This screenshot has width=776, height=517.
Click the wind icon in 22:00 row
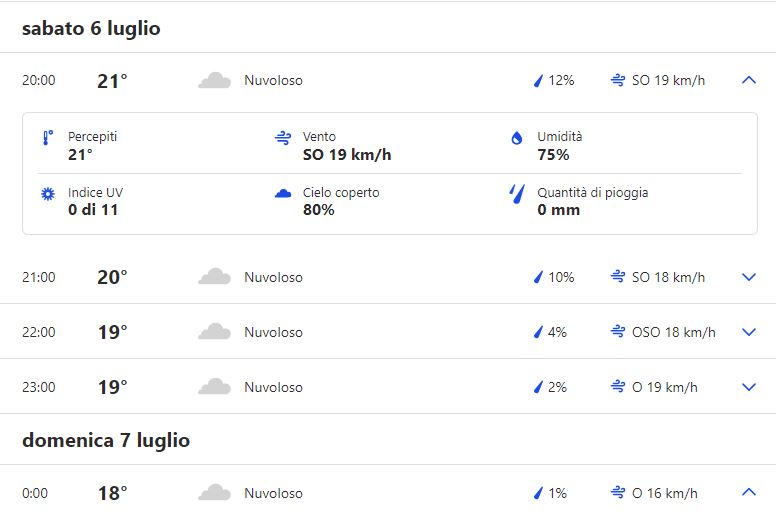click(x=618, y=332)
